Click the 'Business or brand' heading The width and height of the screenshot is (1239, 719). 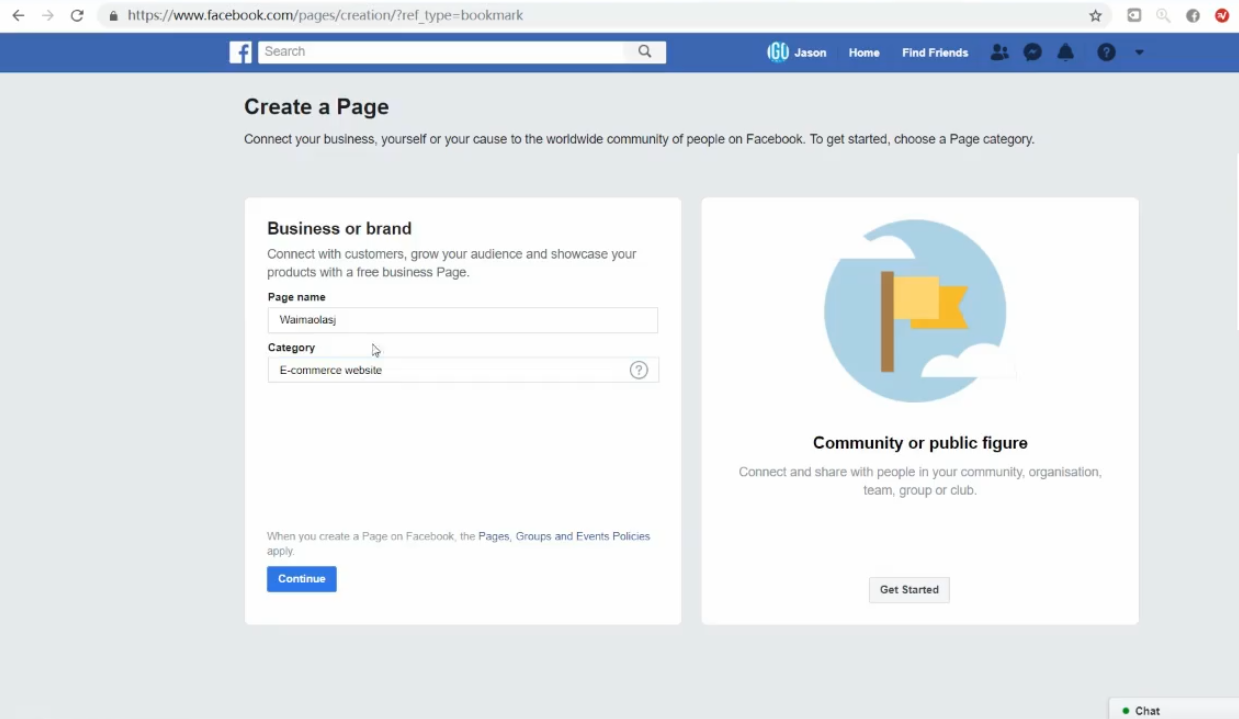click(340, 229)
